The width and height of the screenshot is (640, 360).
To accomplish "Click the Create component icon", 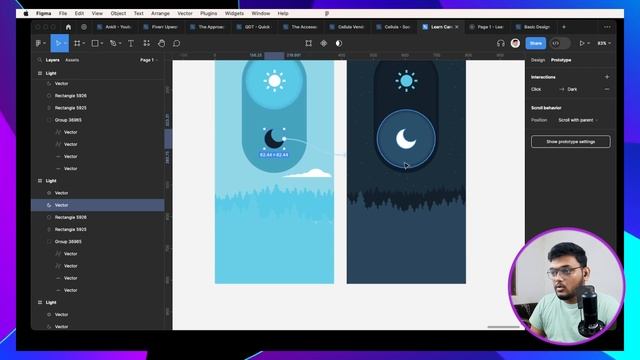I will point(324,43).
